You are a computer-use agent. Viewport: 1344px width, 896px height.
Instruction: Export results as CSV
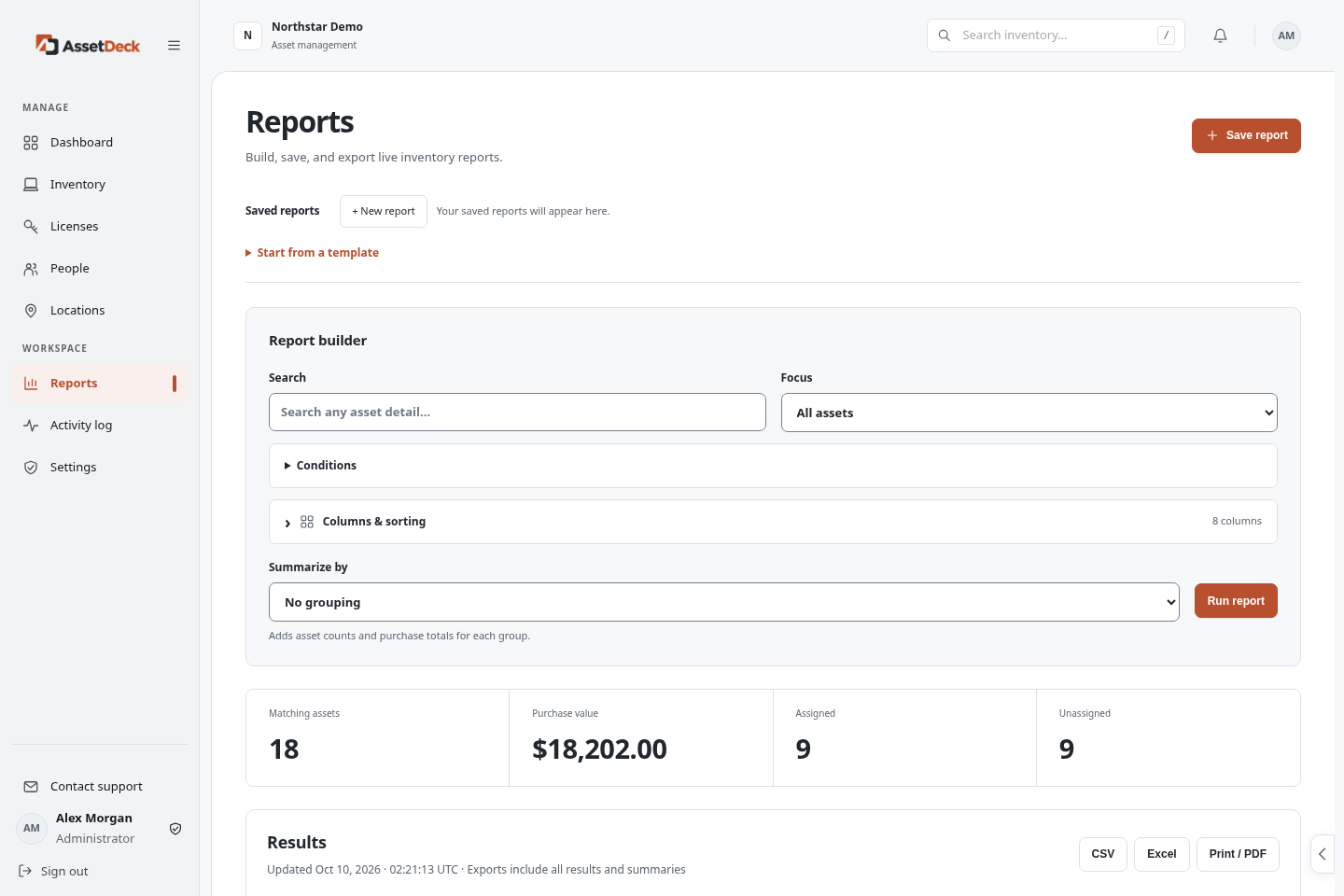(x=1103, y=854)
